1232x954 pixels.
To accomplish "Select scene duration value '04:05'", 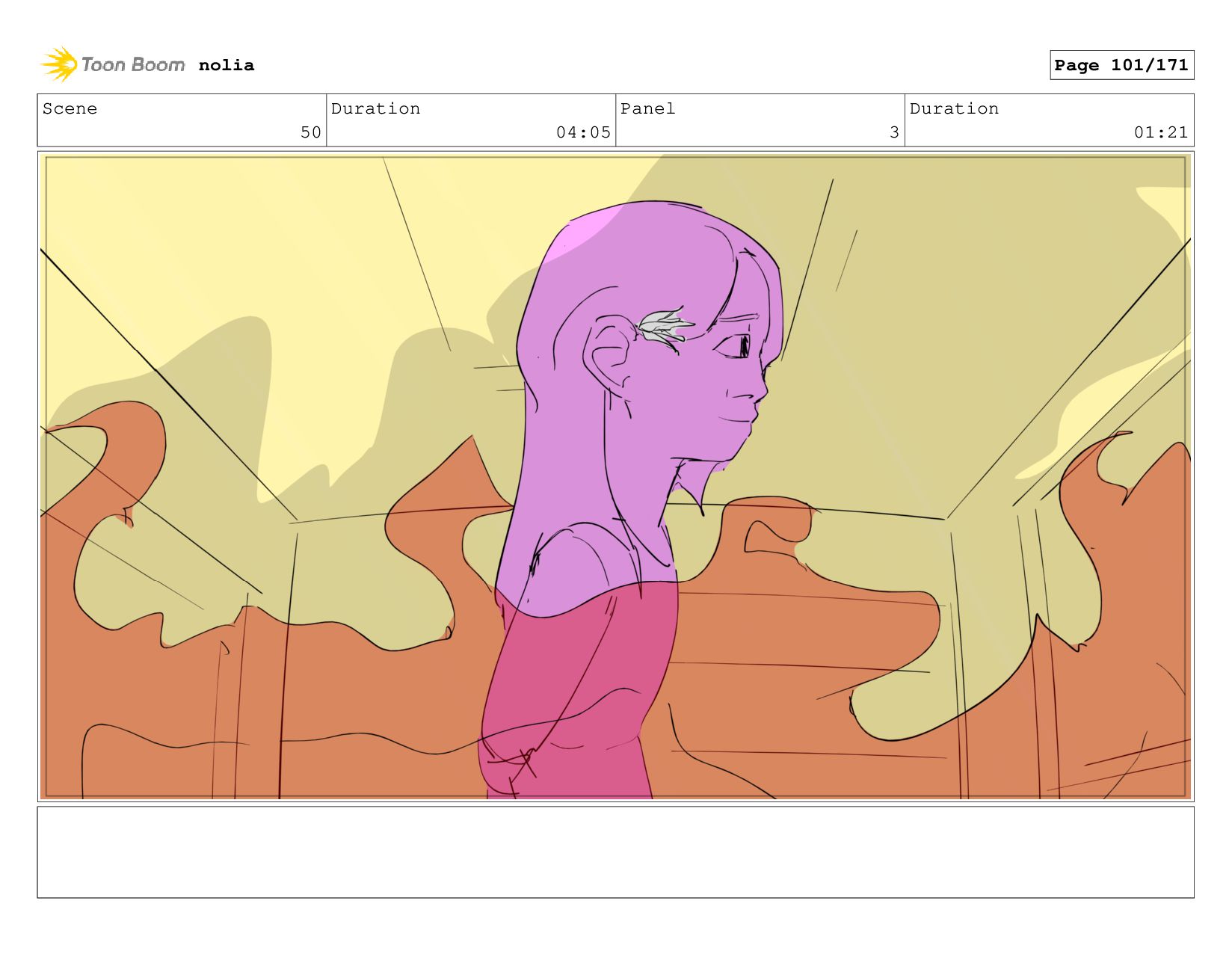I will point(583,132).
